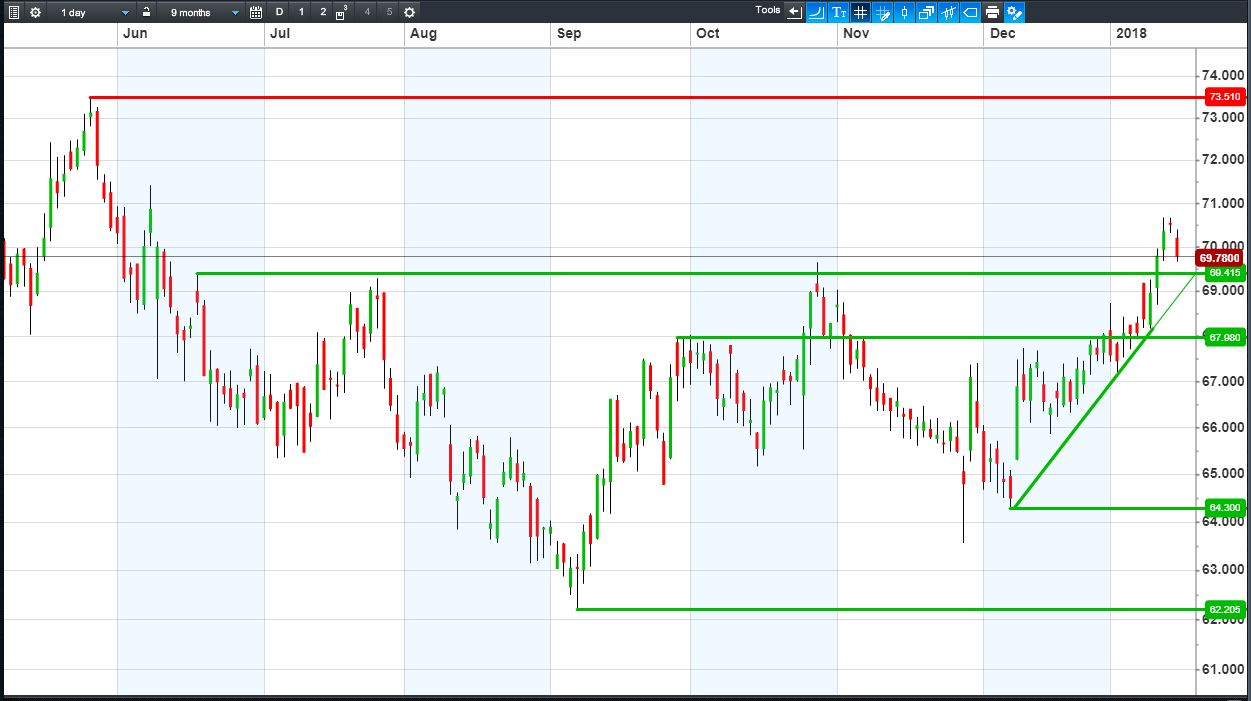Select saved layout 5

pyautogui.click(x=389, y=12)
